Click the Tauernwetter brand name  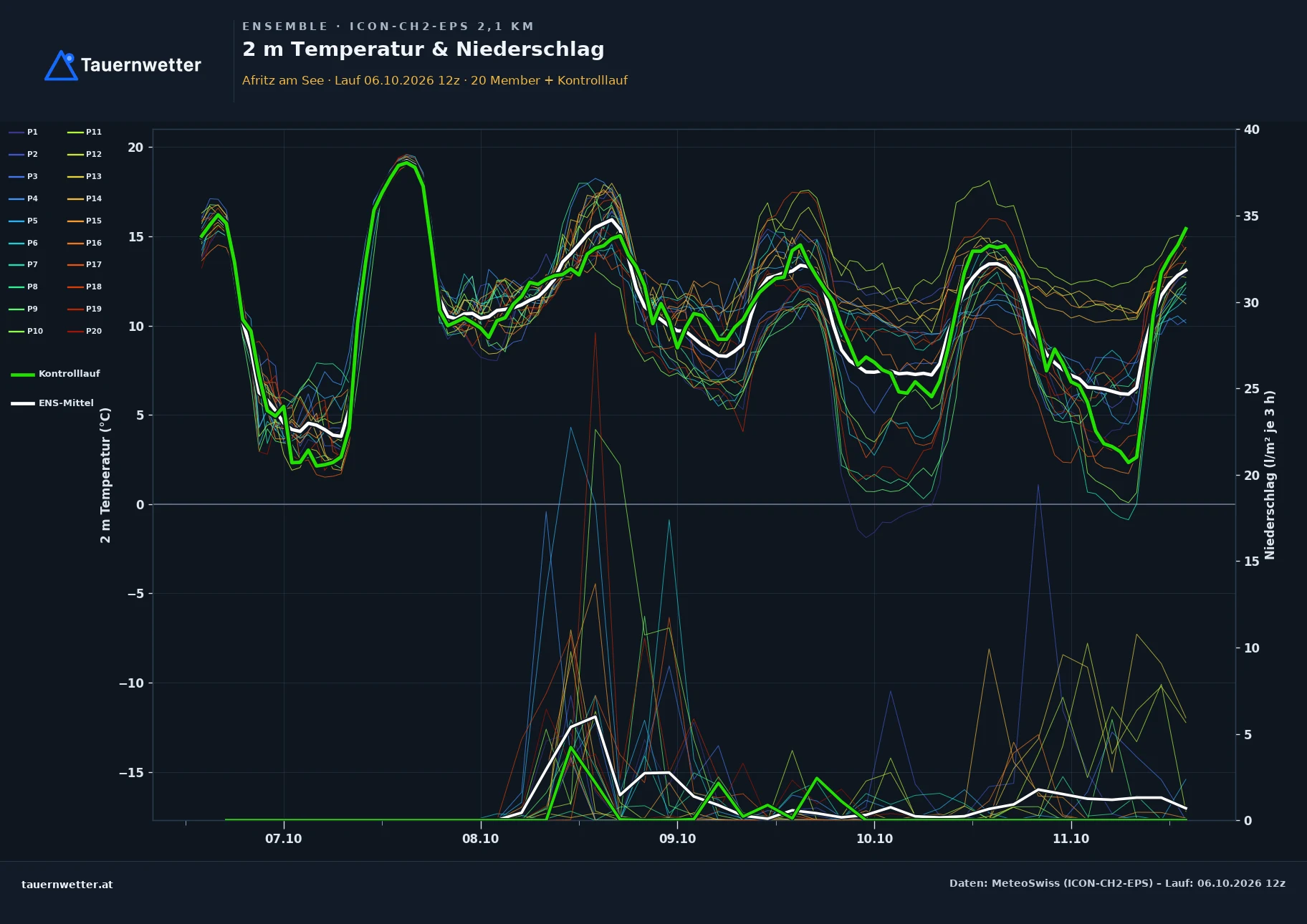(141, 65)
